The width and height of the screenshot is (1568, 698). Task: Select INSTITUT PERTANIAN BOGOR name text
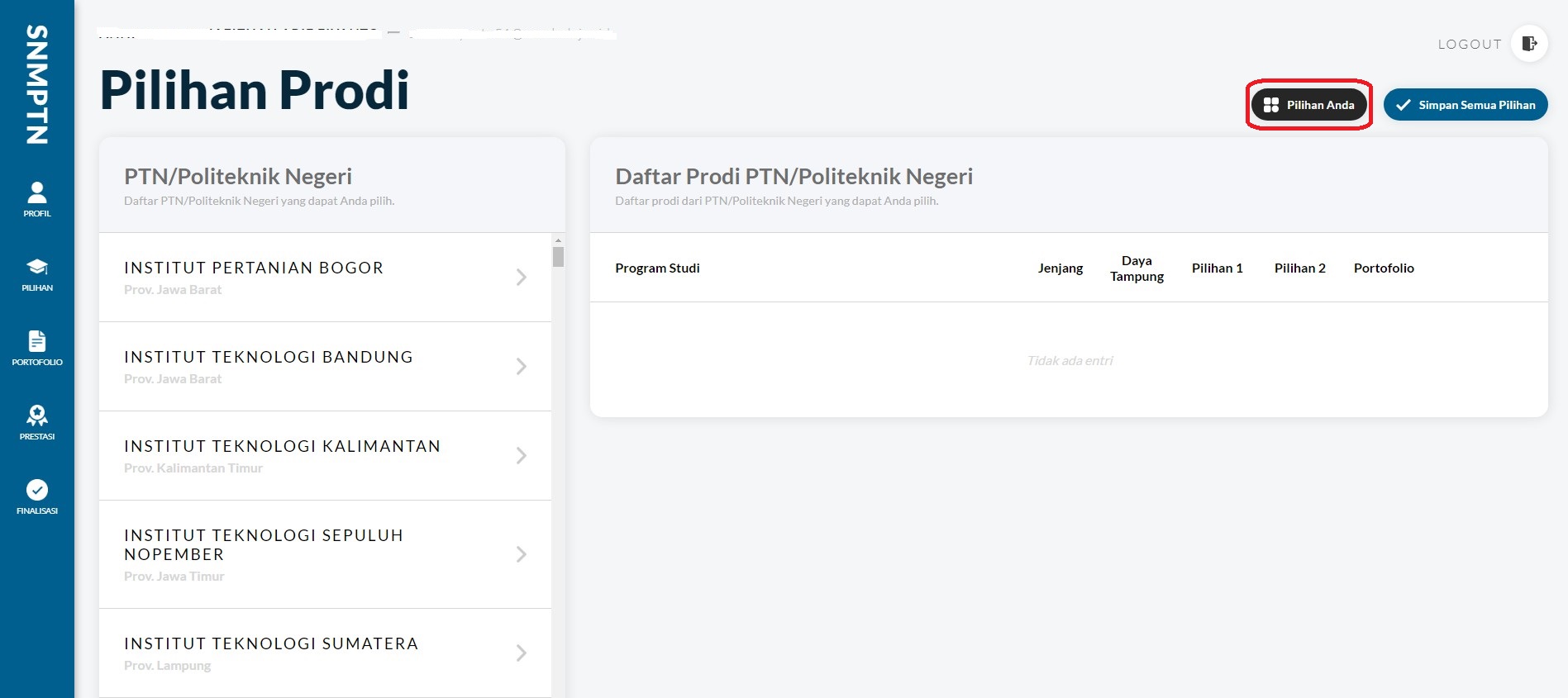(254, 268)
